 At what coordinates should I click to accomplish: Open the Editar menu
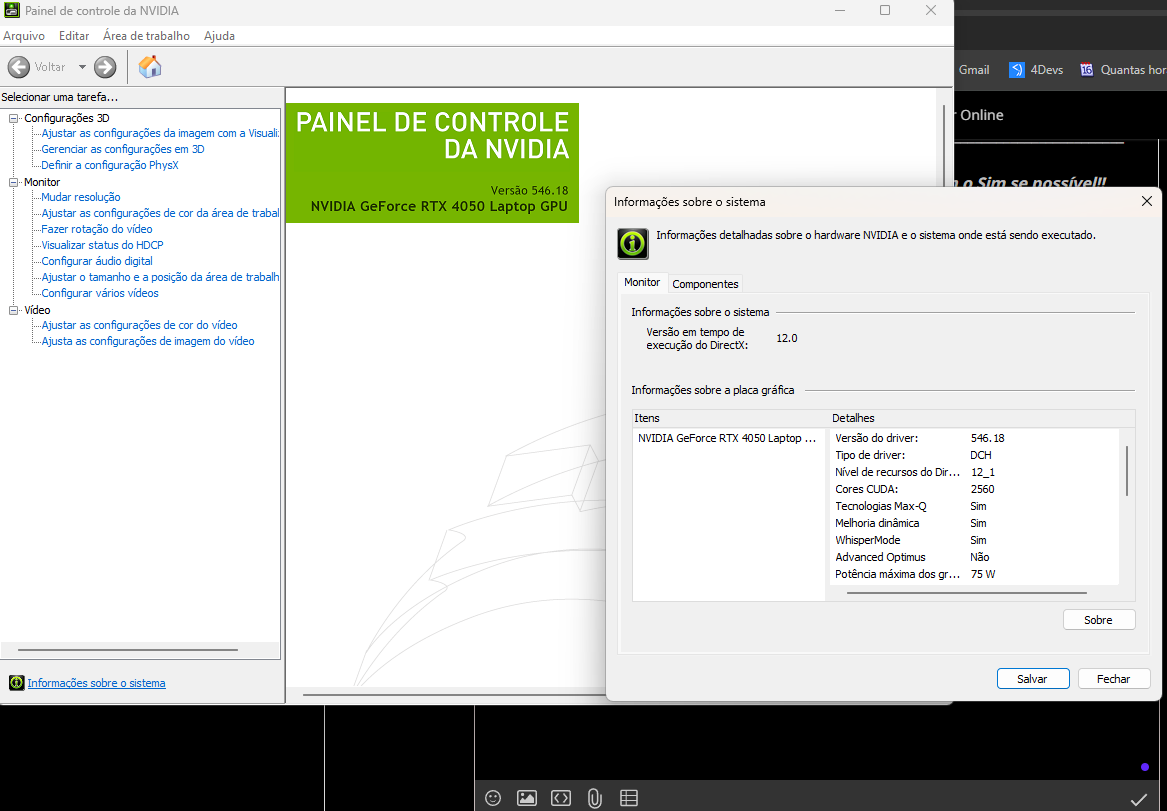click(x=74, y=36)
